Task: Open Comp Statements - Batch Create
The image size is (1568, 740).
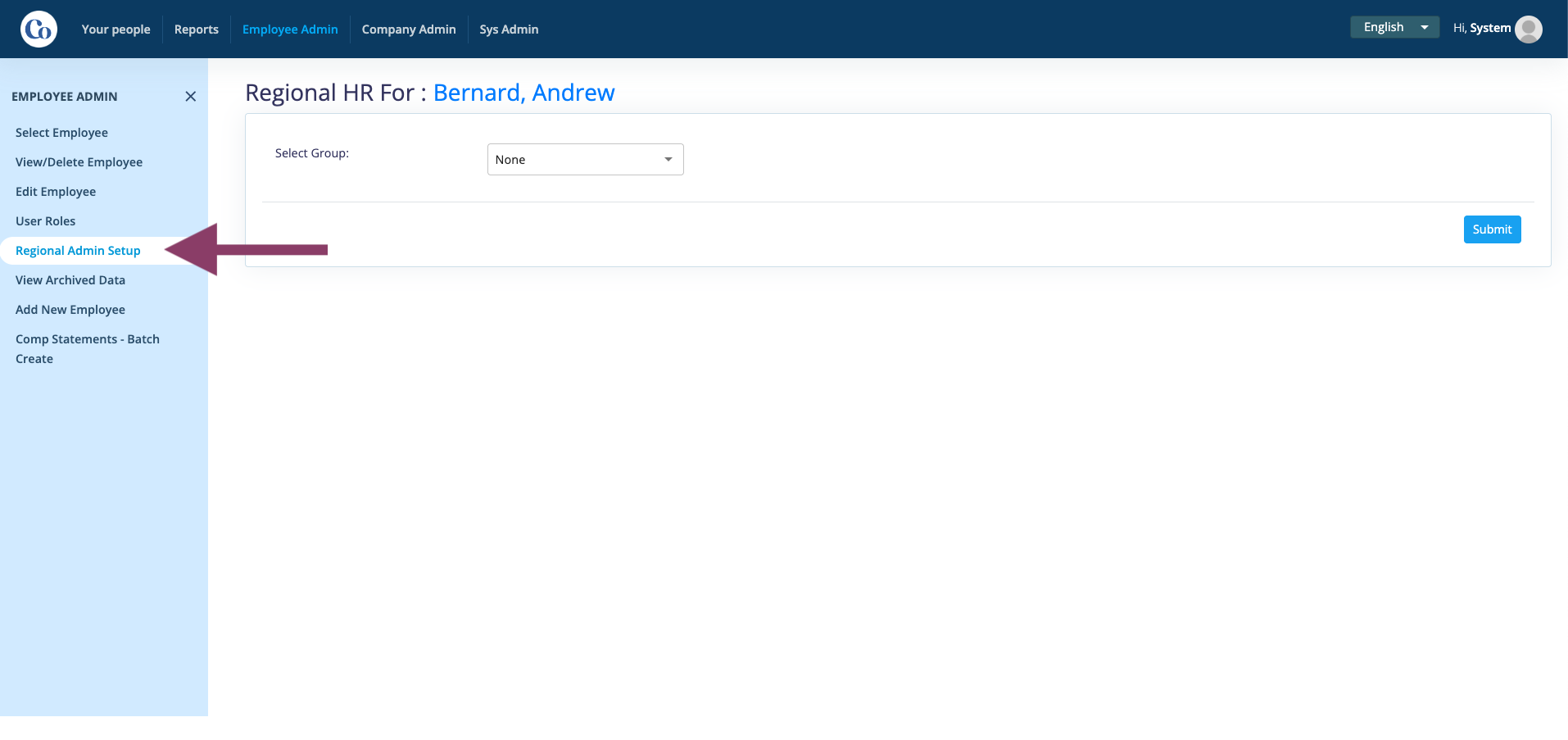Action: [x=88, y=349]
